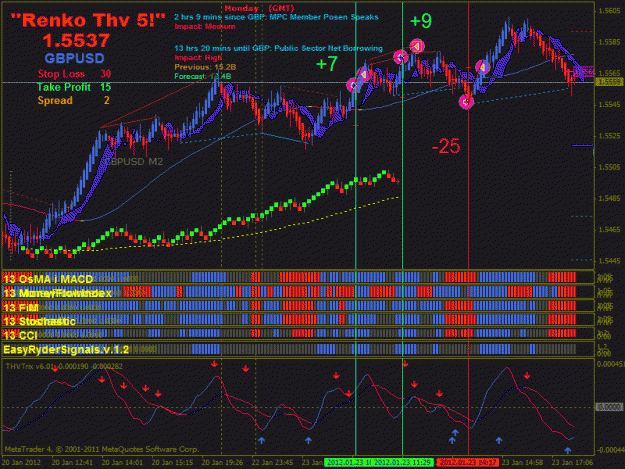Viewport: 625px width, 469px height.
Task: Select the blue GBPUSD symbol label
Action: click(75, 59)
